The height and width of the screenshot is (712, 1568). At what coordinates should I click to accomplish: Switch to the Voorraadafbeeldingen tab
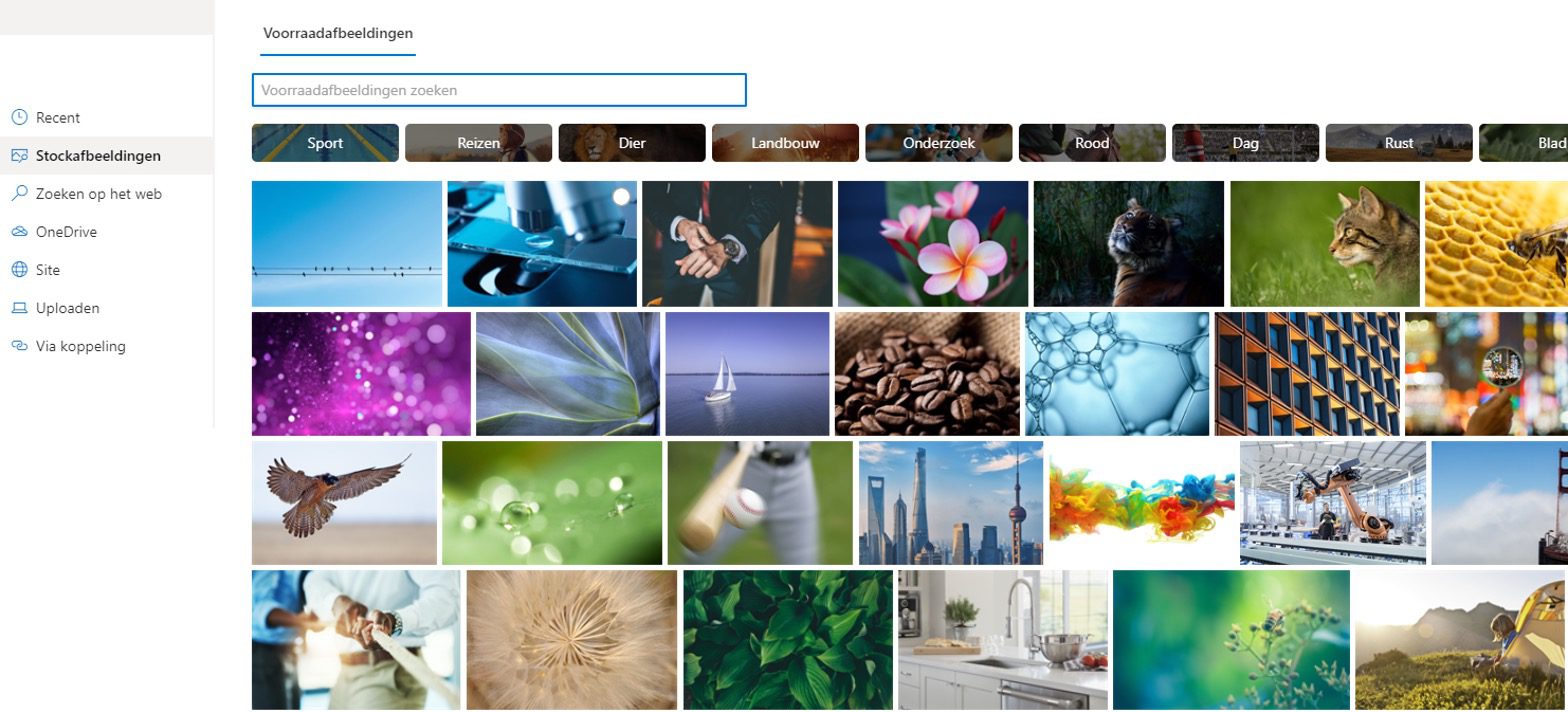[338, 33]
